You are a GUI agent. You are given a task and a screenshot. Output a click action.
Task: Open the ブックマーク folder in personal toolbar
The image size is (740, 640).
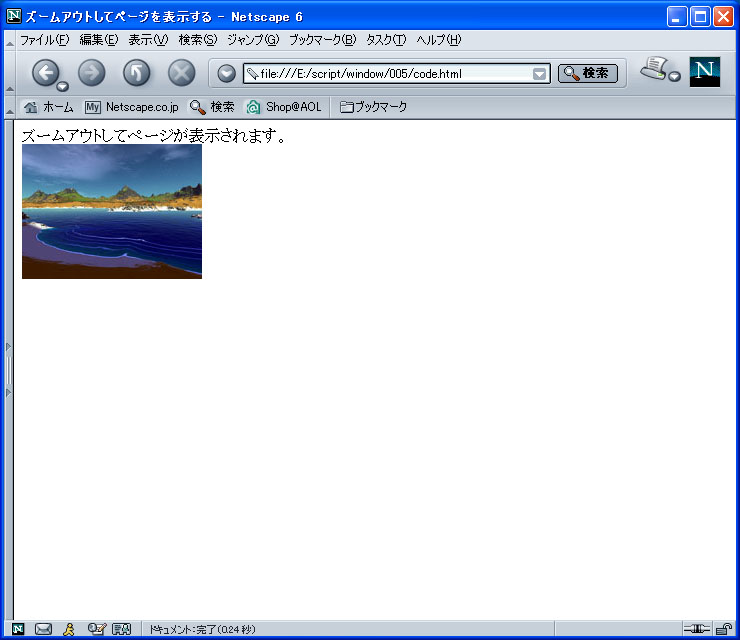click(x=373, y=107)
